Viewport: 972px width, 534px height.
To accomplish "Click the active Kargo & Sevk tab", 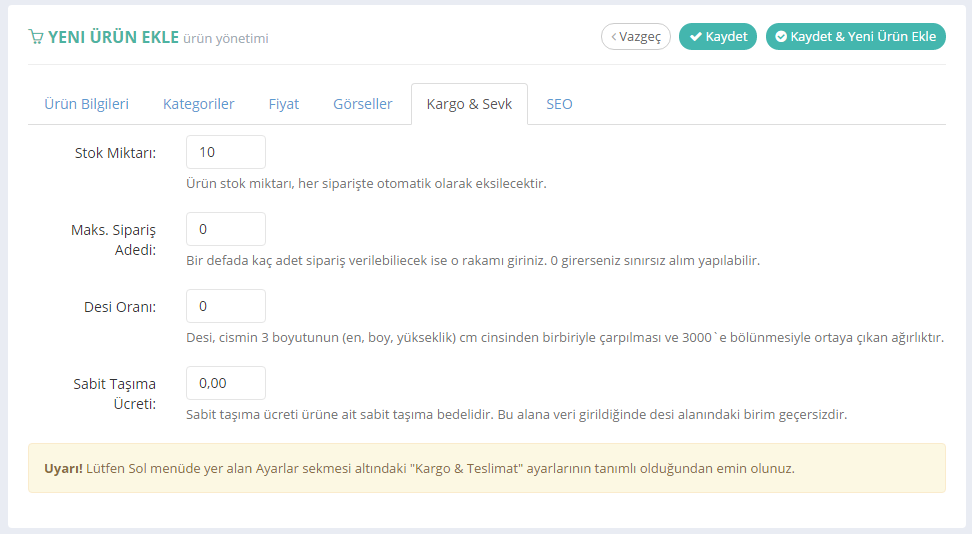I will tap(469, 104).
